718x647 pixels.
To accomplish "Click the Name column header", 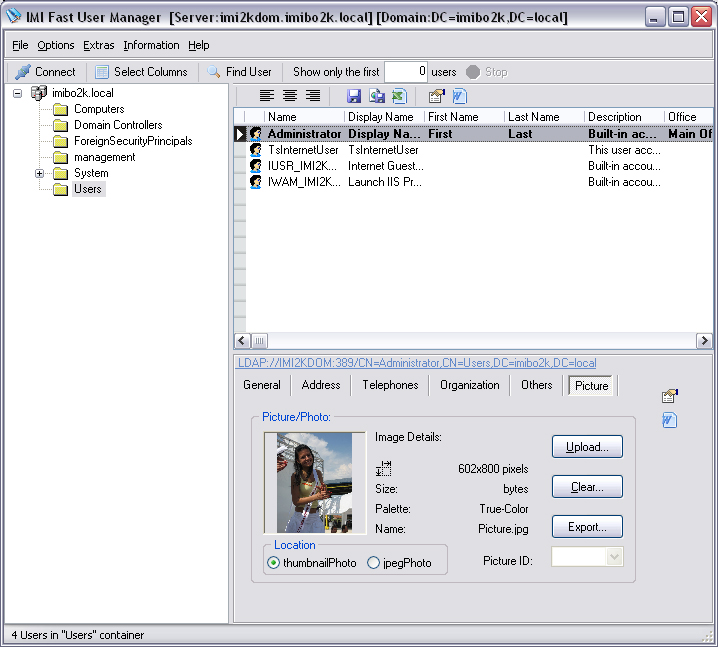I will (304, 117).
